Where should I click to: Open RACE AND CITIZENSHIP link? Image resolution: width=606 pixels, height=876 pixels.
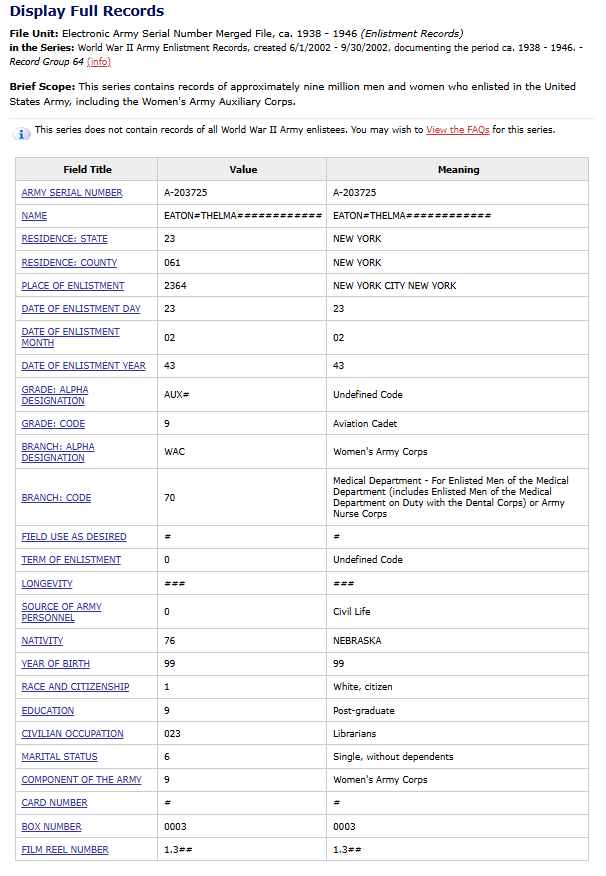(75, 687)
